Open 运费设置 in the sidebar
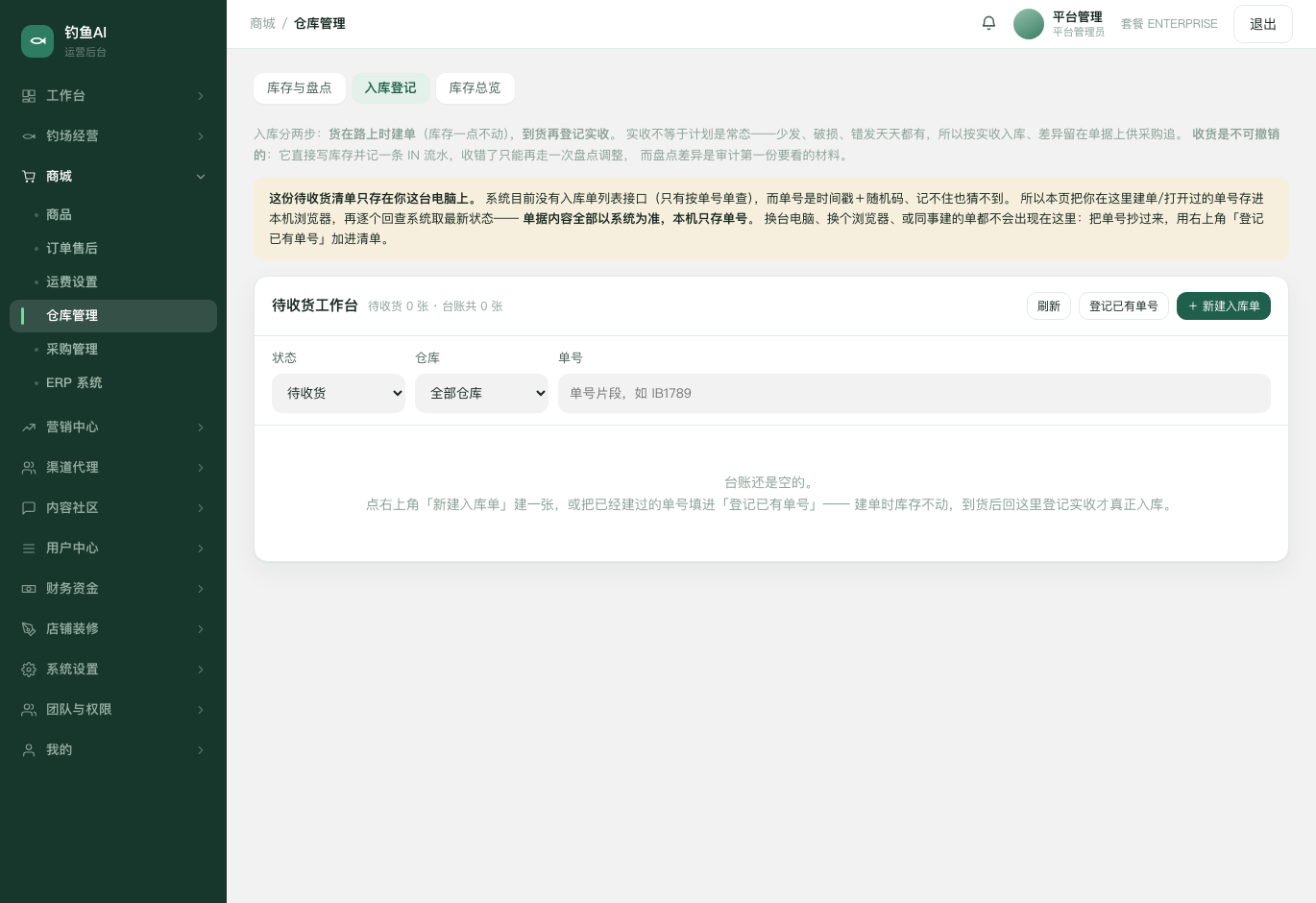1316x903 pixels. point(113,282)
